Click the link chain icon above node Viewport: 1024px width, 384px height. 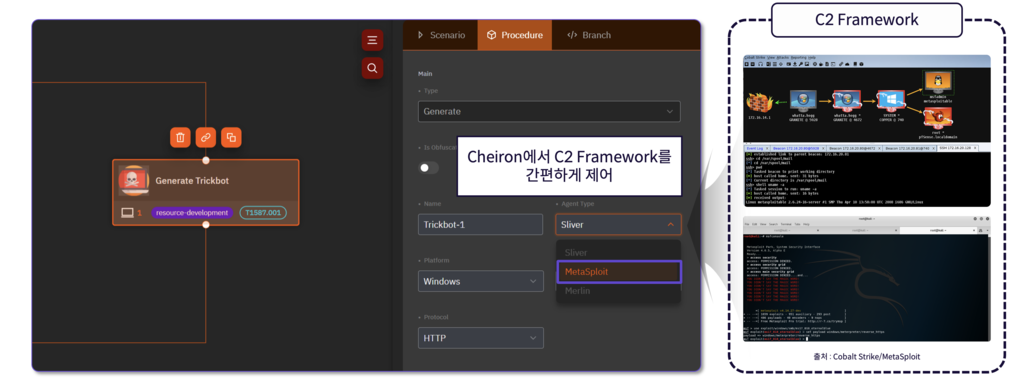[x=206, y=137]
